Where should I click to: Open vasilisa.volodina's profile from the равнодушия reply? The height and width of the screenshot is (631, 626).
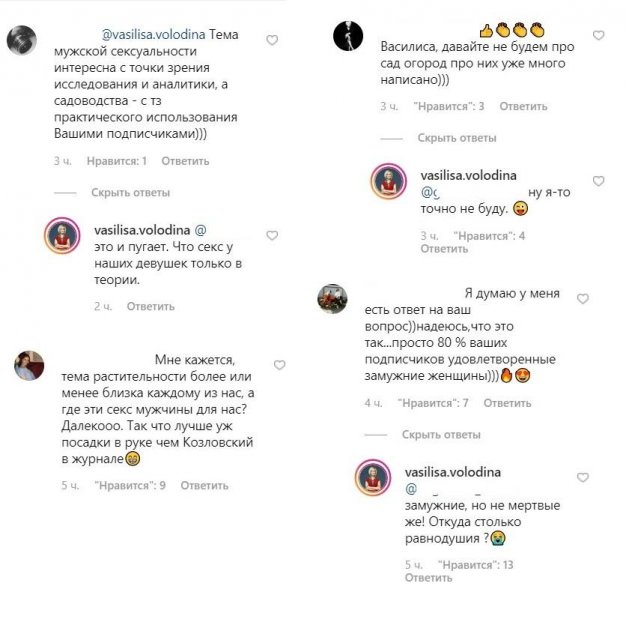(x=453, y=472)
